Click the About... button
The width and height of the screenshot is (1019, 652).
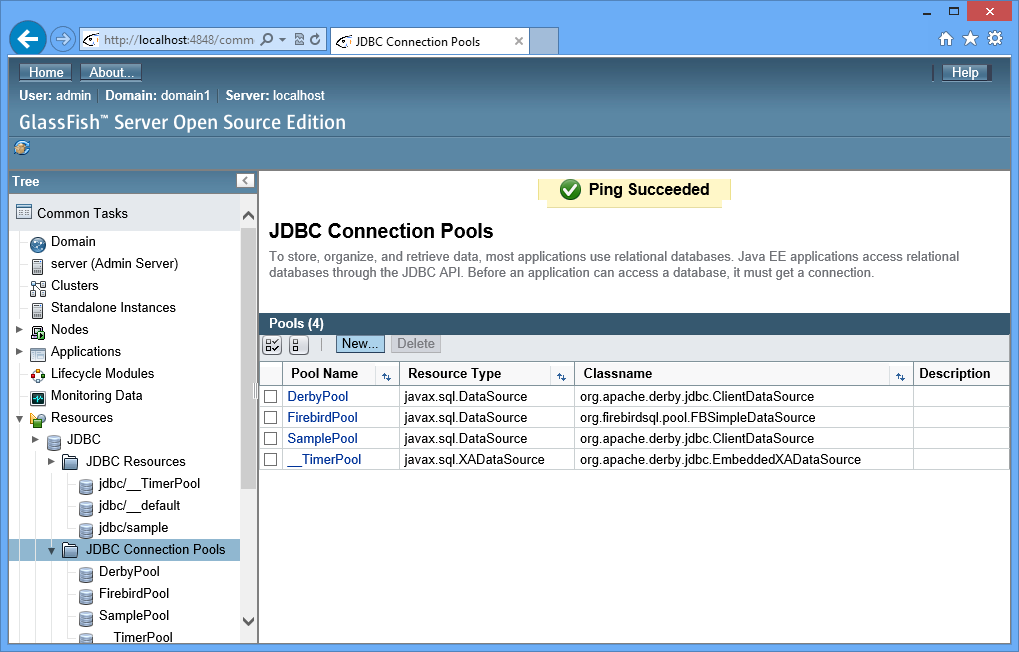coord(111,72)
